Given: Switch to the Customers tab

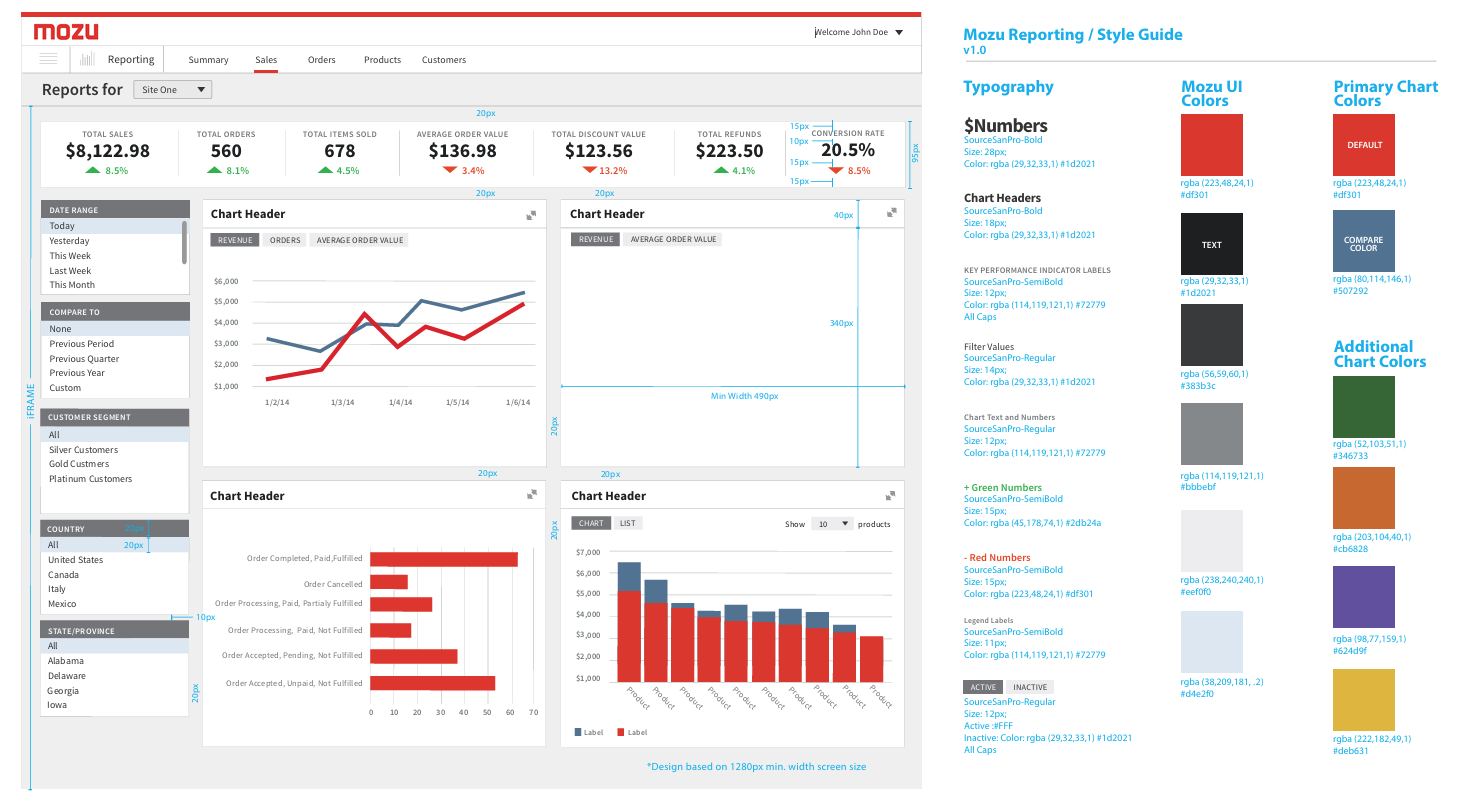Looking at the screenshot, I should pyautogui.click(x=444, y=60).
